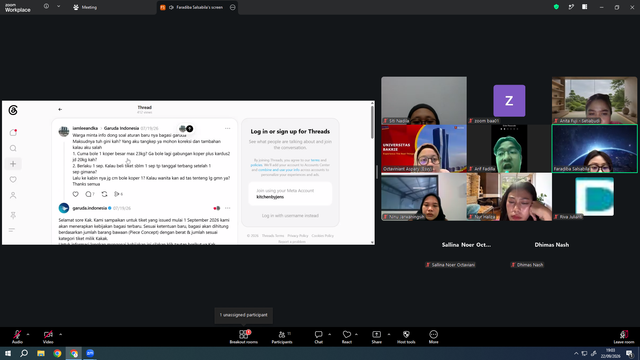Expand the arrow next to React

point(356,334)
